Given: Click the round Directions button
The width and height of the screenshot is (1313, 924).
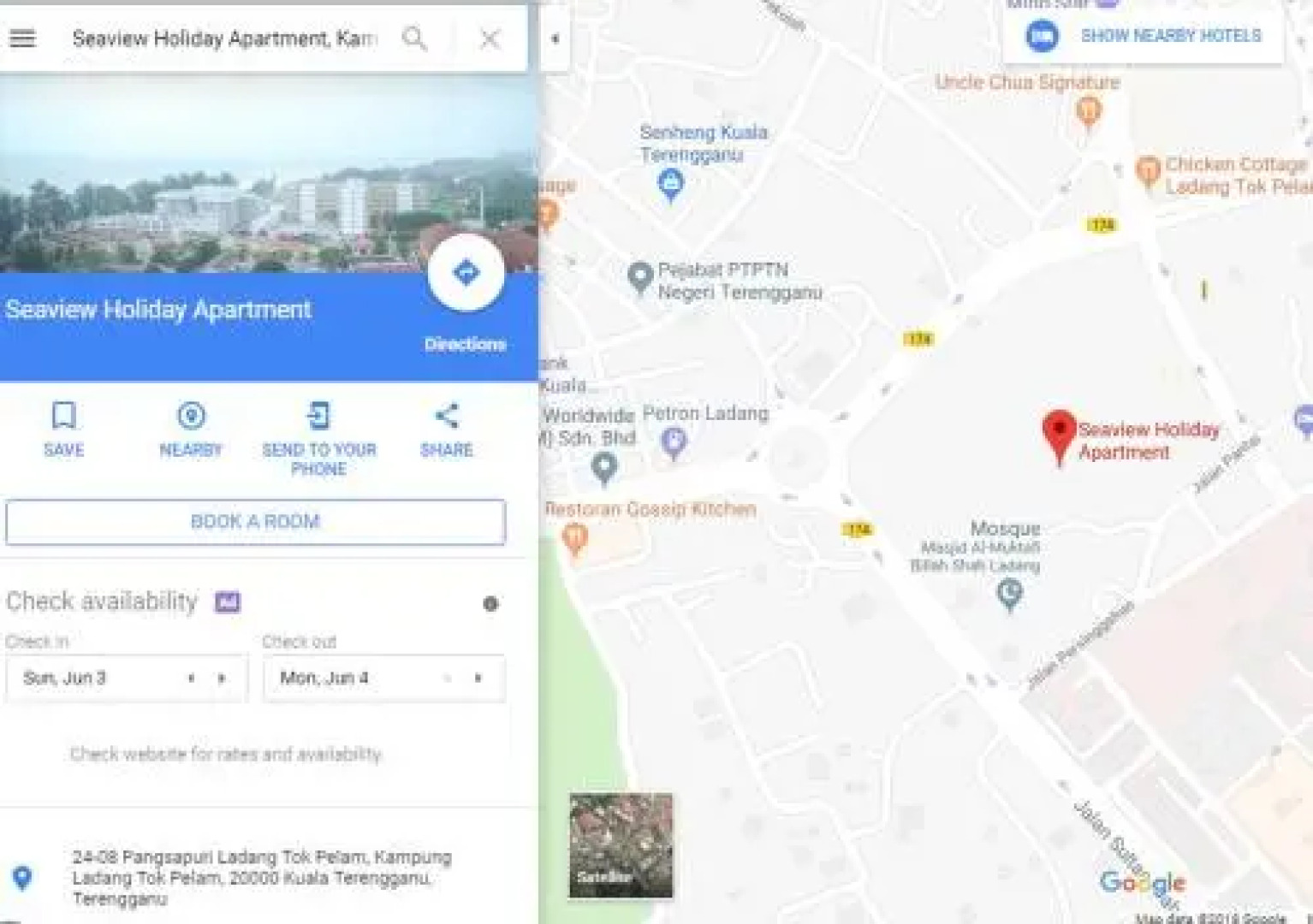Looking at the screenshot, I should tap(466, 273).
